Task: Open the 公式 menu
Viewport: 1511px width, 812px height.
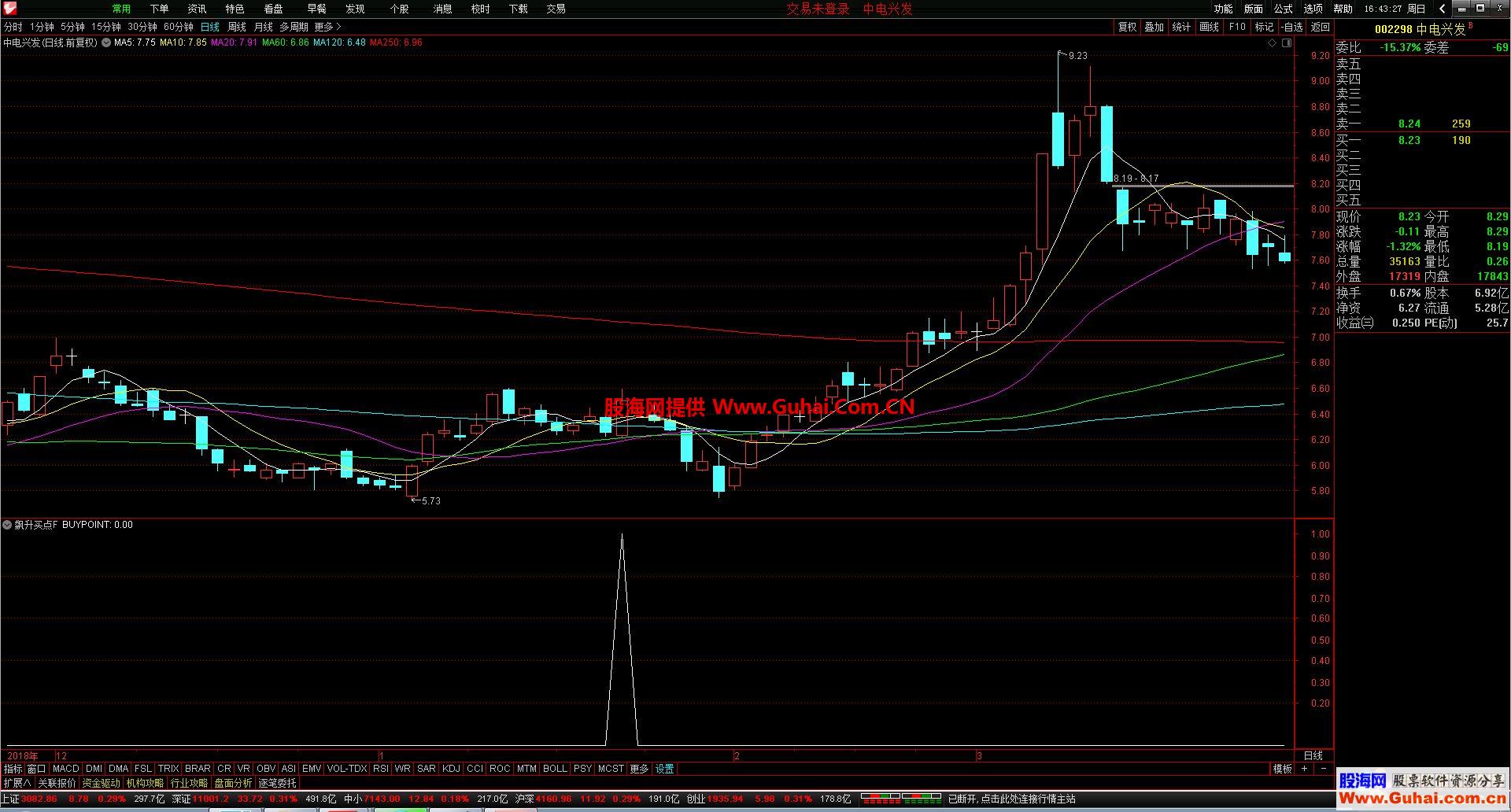Action: click(x=1284, y=9)
